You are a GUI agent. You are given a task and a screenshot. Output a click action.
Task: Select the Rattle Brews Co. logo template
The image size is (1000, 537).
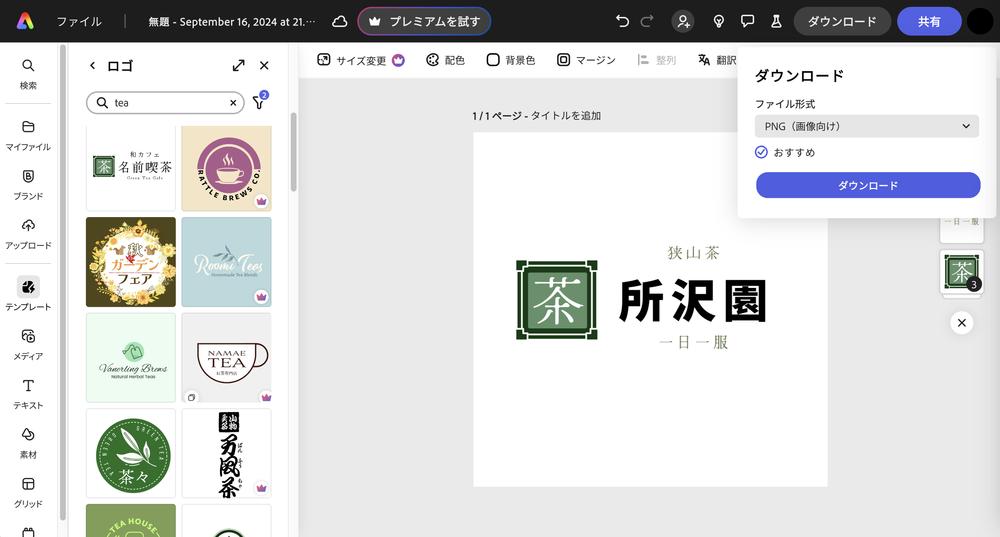[226, 168]
